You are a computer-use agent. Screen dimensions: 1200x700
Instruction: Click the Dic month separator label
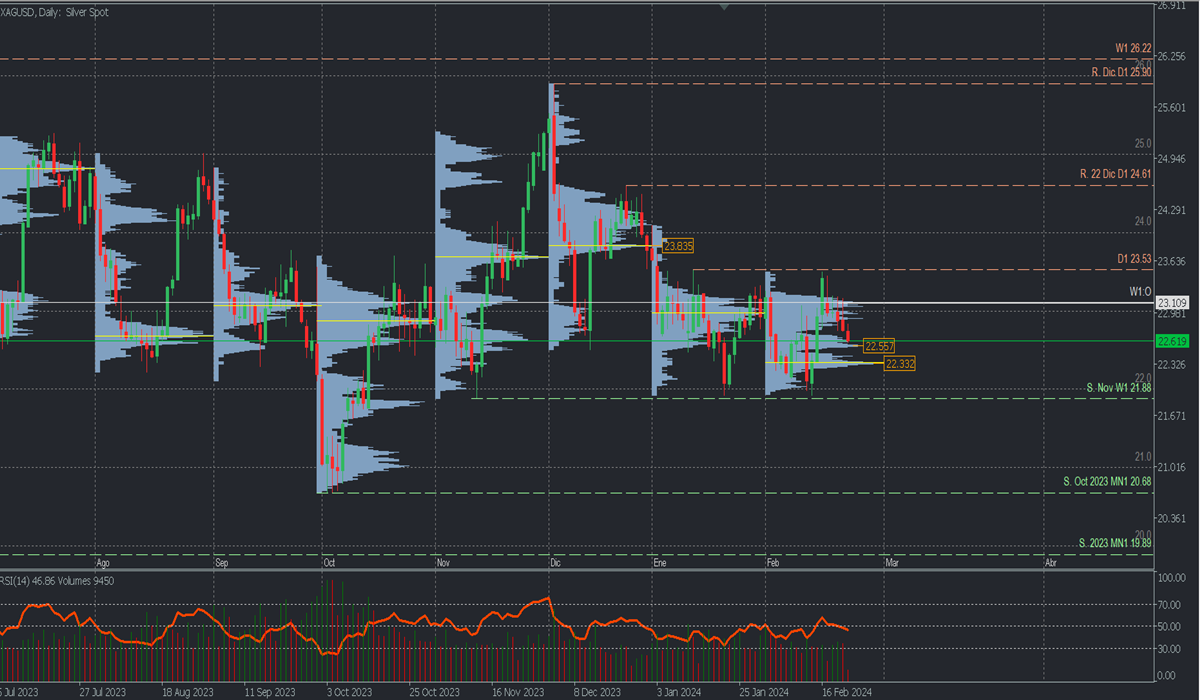(555, 563)
